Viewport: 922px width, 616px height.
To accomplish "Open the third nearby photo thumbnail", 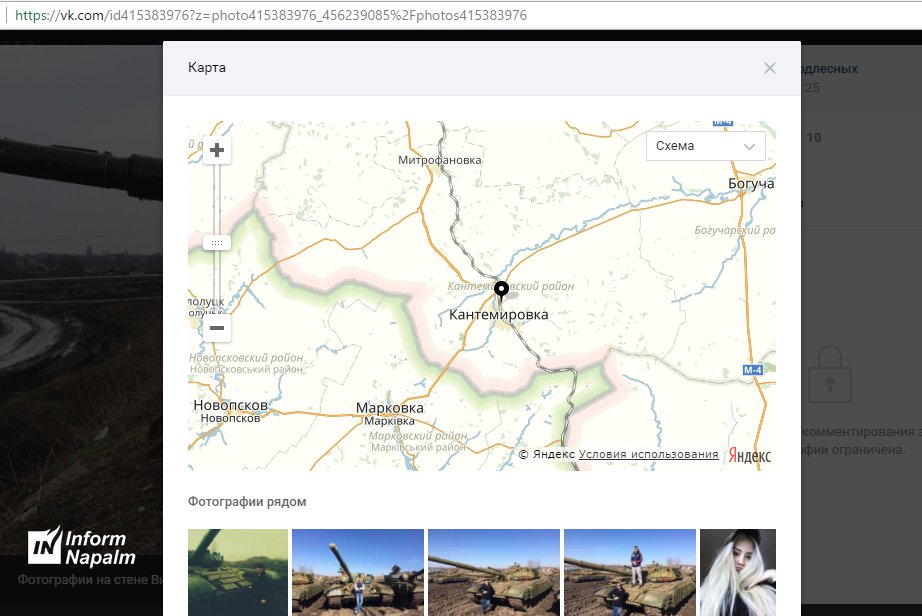I will pyautogui.click(x=494, y=572).
